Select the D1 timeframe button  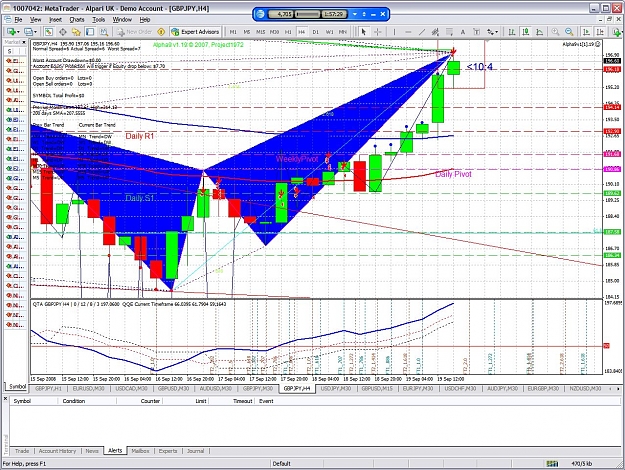click(315, 32)
